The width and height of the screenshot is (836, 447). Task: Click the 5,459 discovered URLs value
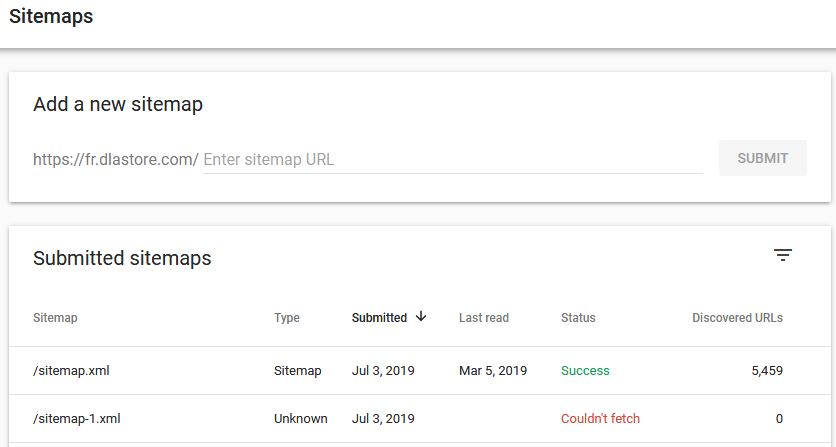pos(767,371)
